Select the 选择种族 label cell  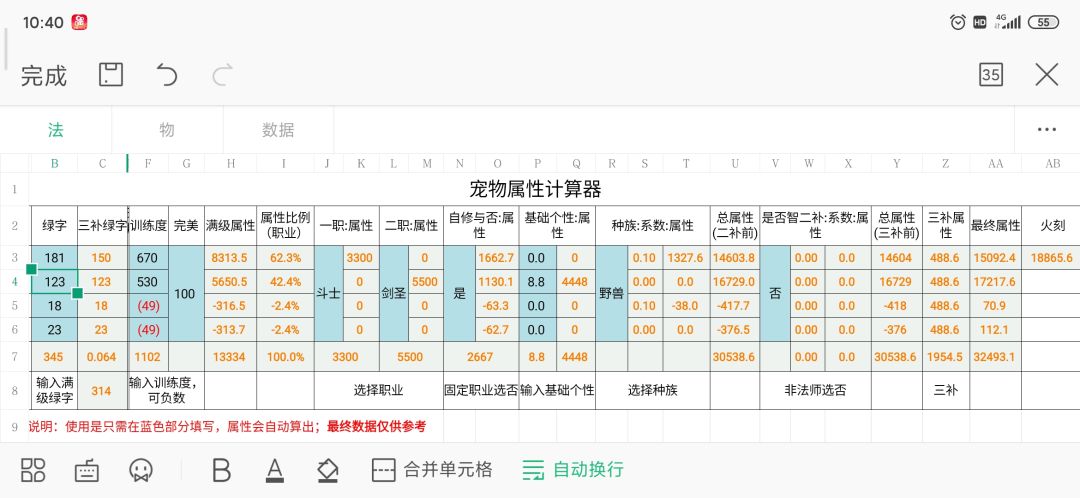click(x=652, y=391)
